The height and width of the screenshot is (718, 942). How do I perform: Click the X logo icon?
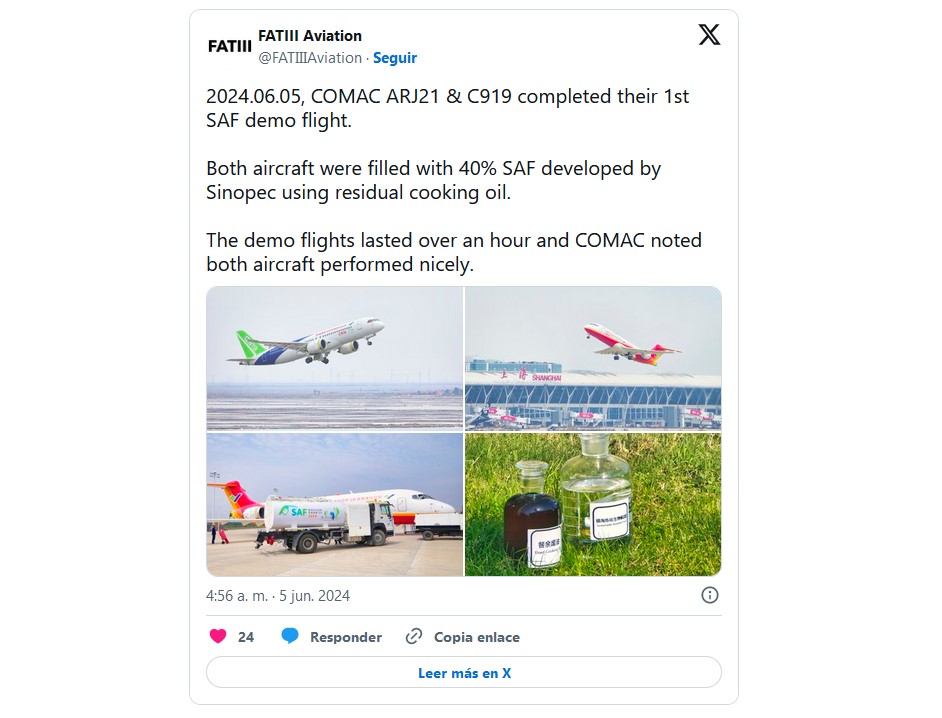pos(709,35)
